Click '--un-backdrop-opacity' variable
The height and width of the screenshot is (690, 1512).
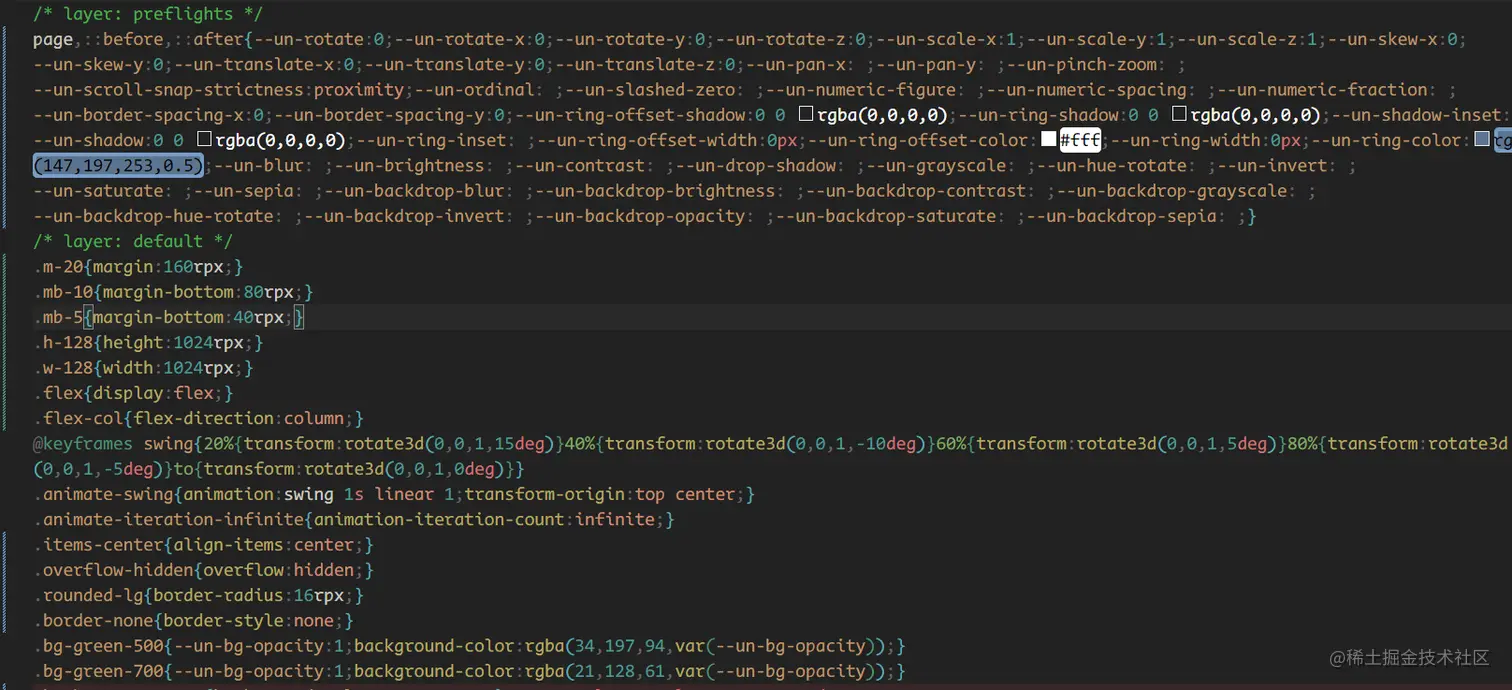tap(641, 216)
